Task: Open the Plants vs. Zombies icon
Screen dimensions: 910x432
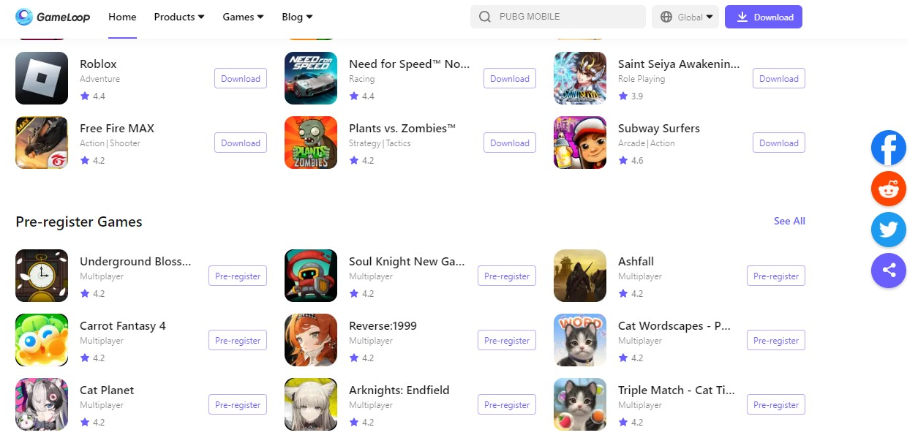Action: click(x=310, y=142)
